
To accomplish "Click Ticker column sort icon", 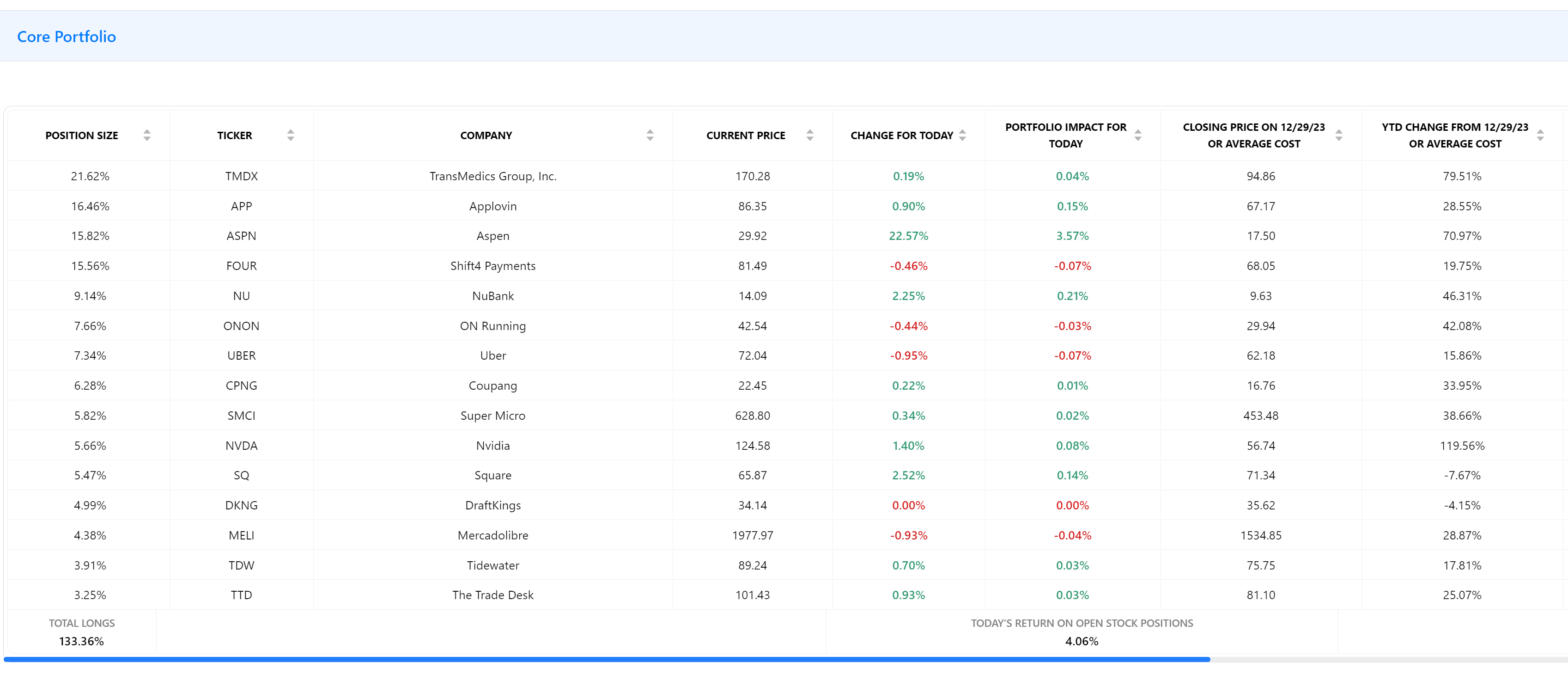I will point(290,135).
